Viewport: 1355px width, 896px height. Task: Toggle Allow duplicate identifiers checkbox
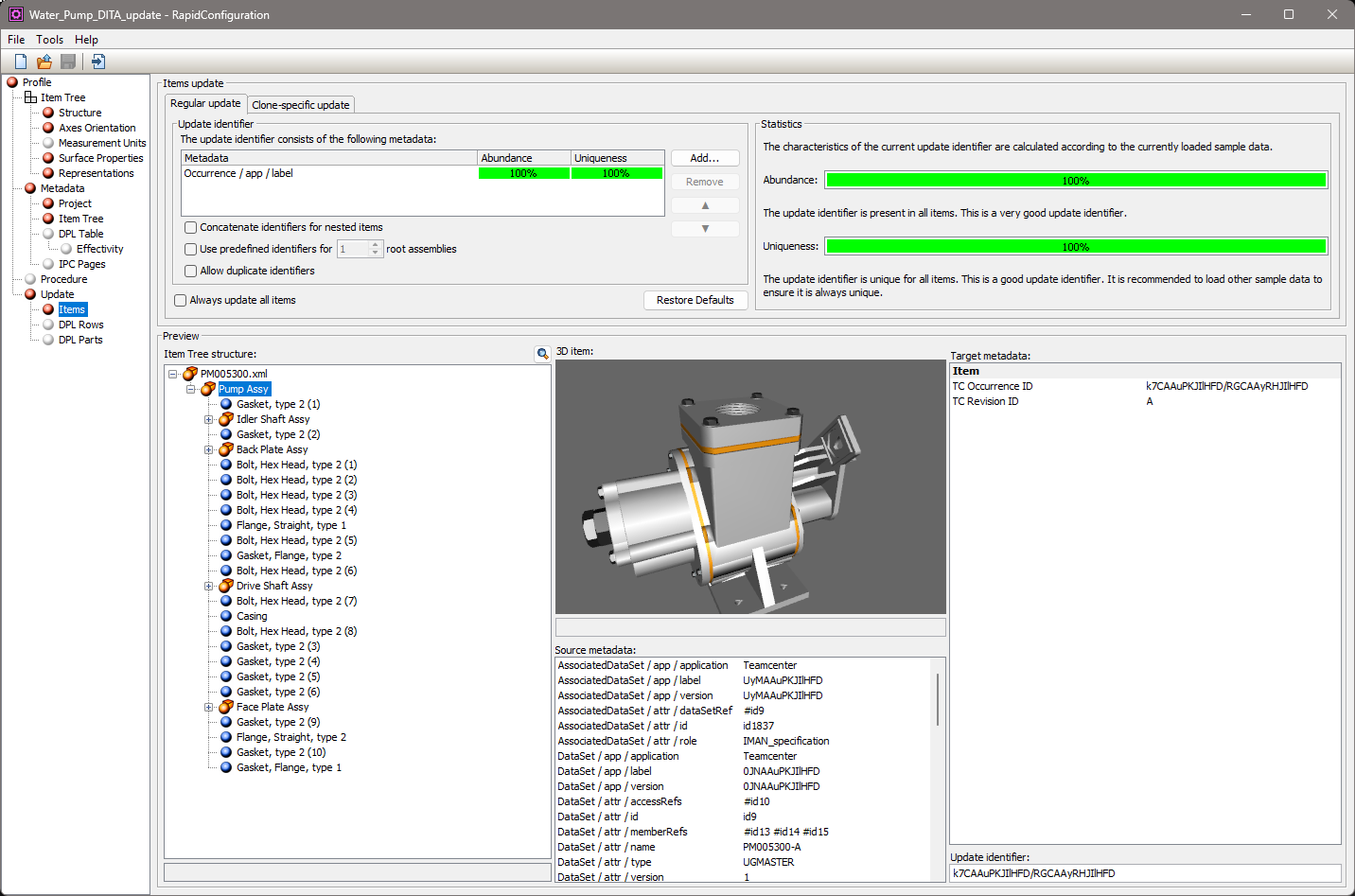[191, 271]
